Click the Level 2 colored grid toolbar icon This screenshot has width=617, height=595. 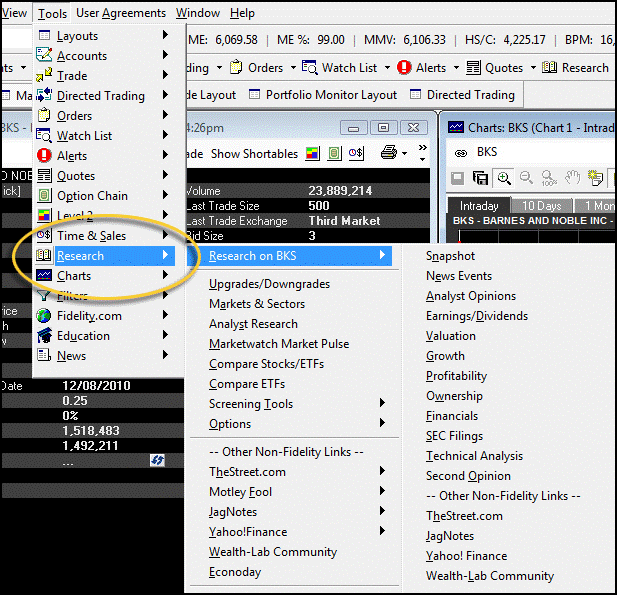pyautogui.click(x=312, y=153)
